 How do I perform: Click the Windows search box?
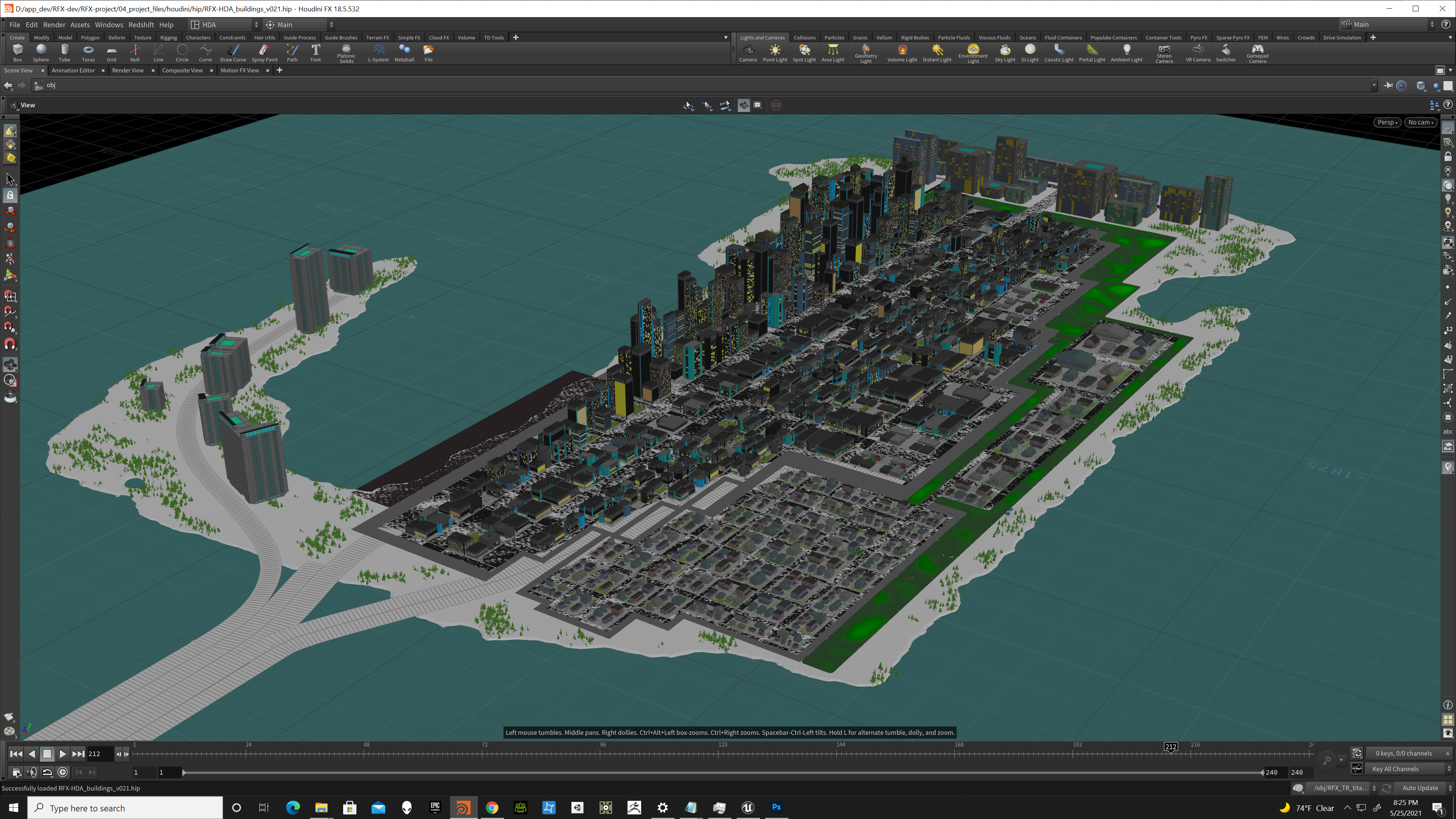pos(125,808)
